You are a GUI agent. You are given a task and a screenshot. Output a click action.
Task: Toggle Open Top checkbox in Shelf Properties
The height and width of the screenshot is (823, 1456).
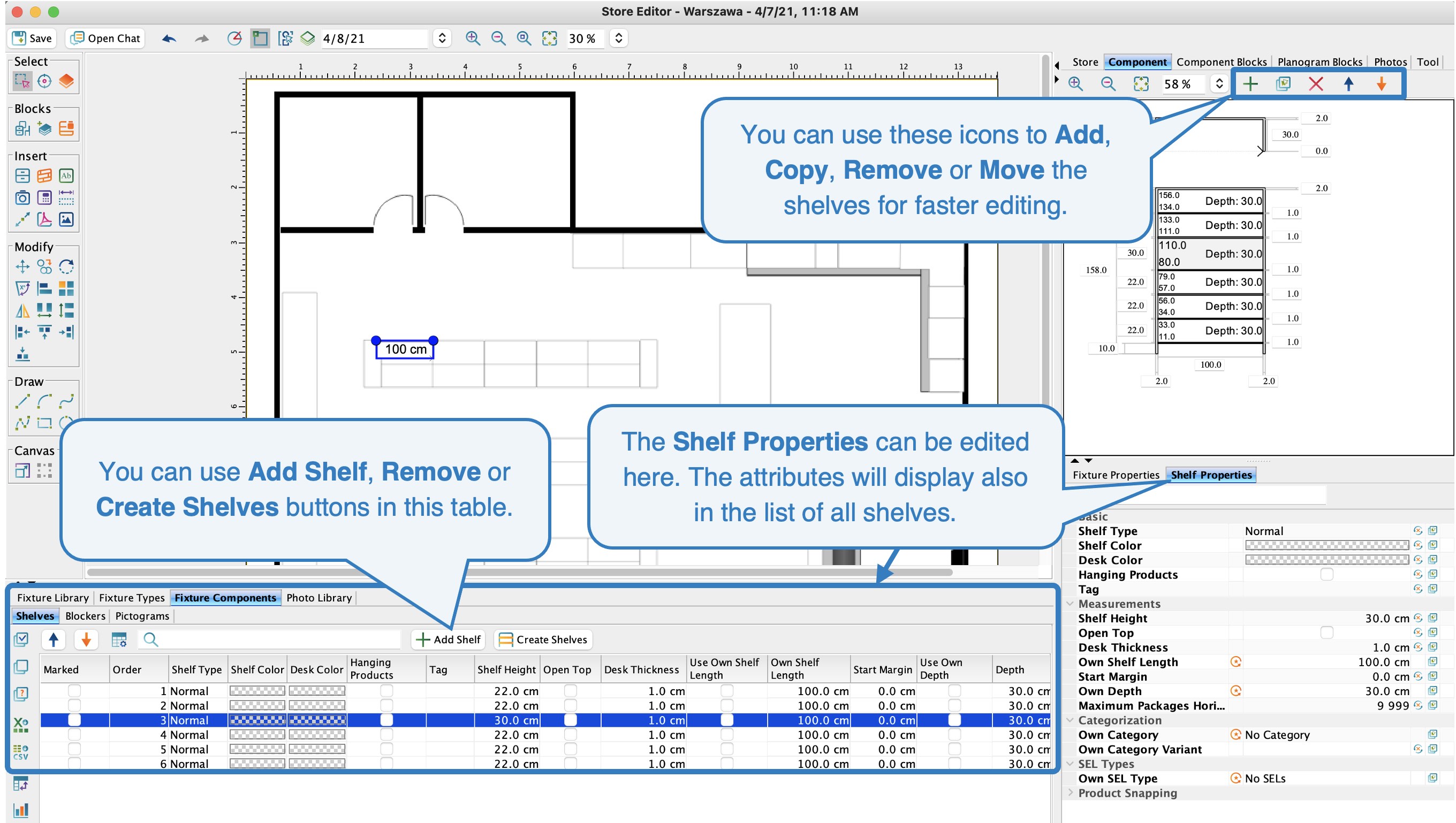pyautogui.click(x=1326, y=633)
